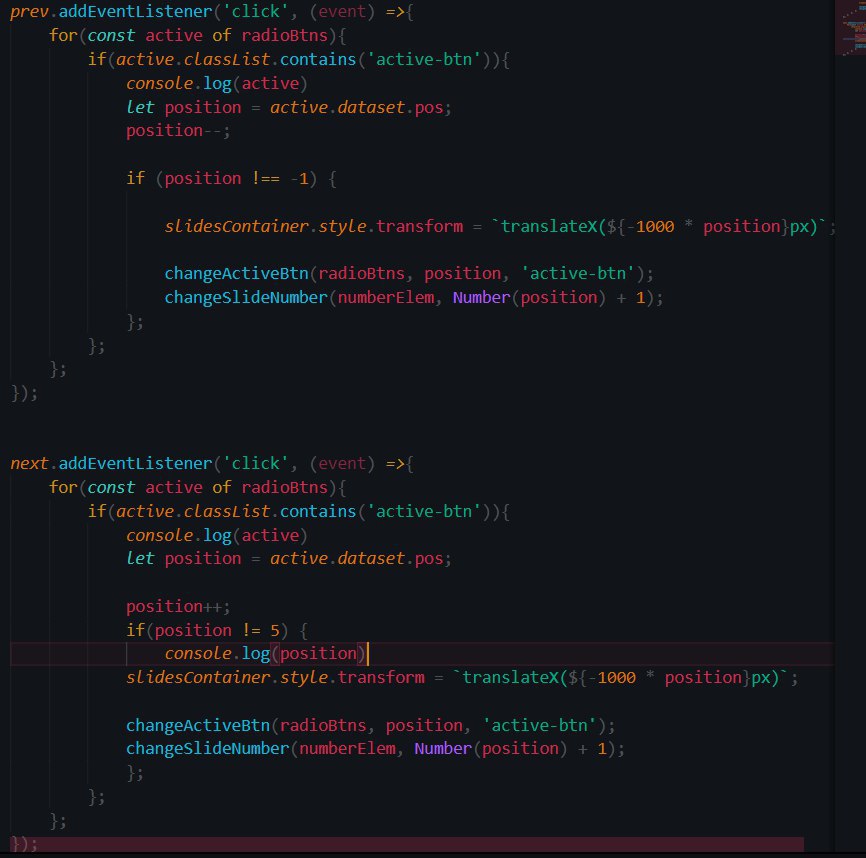
Task: Click 'slidesContainer' inside the next handler
Action: pyautogui.click(x=198, y=677)
